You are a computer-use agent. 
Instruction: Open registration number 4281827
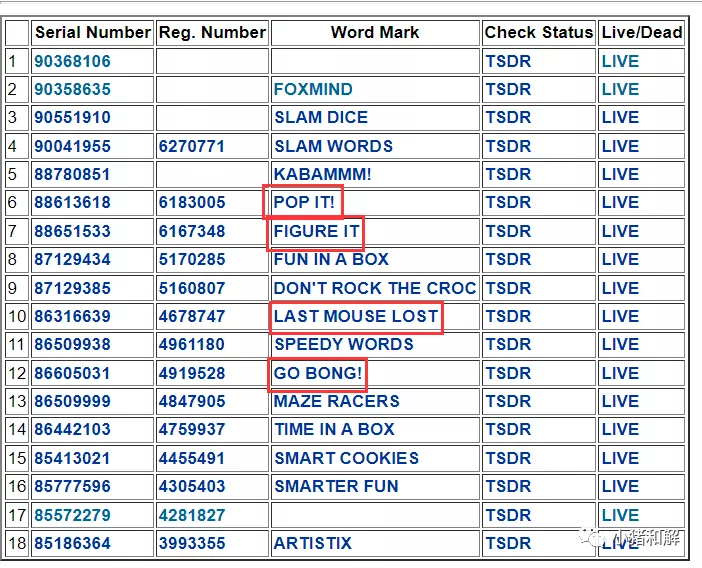pos(192,515)
